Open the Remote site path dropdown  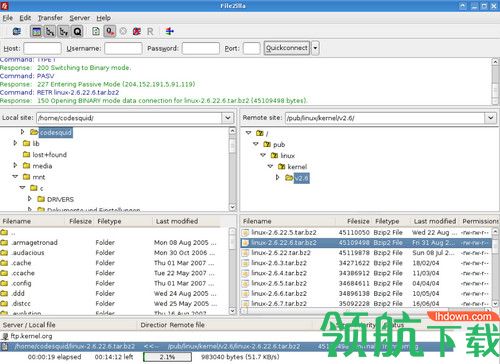(x=490, y=118)
